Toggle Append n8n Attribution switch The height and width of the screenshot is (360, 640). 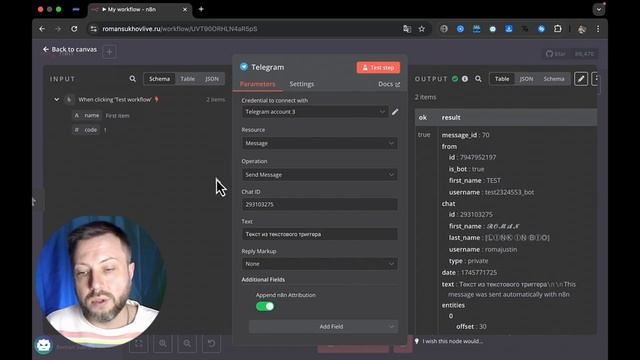265,307
